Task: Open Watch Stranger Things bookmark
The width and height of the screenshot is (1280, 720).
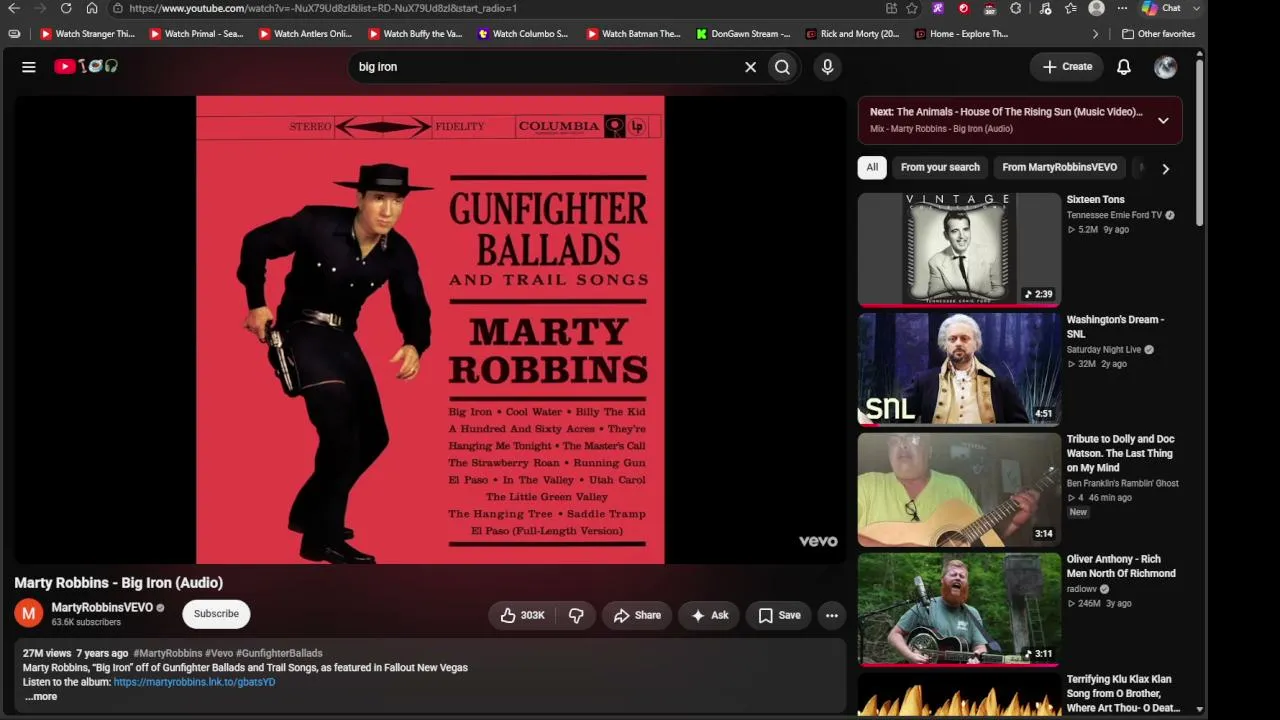Action: [x=87, y=34]
